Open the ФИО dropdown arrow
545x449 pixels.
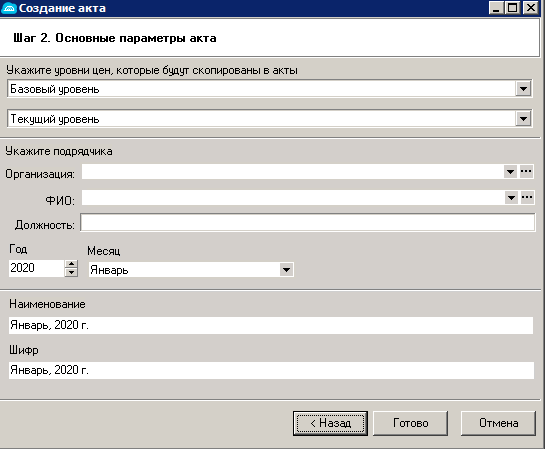tap(511, 198)
